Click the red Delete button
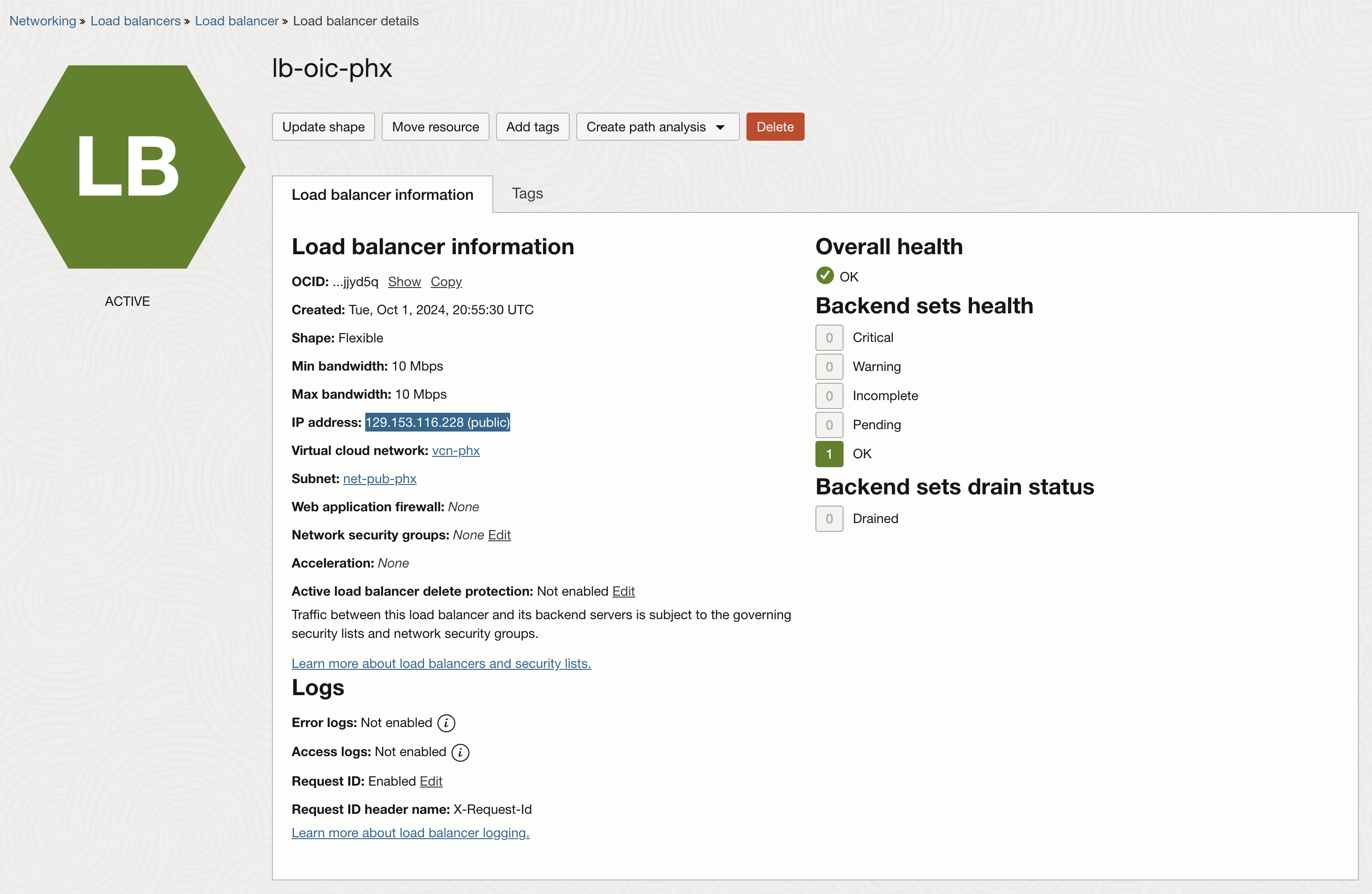Viewport: 1372px width, 894px height. click(774, 127)
